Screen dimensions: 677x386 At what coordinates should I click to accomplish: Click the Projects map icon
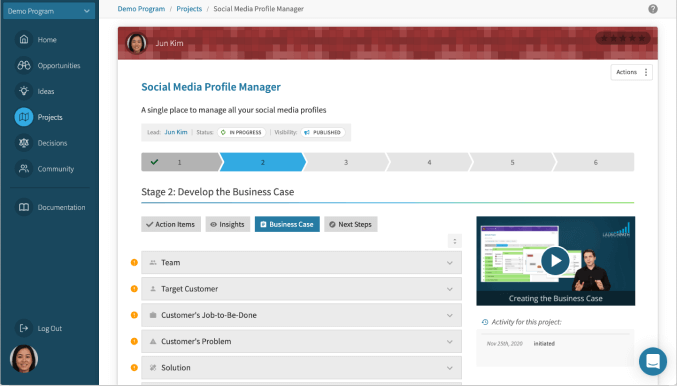click(x=24, y=117)
